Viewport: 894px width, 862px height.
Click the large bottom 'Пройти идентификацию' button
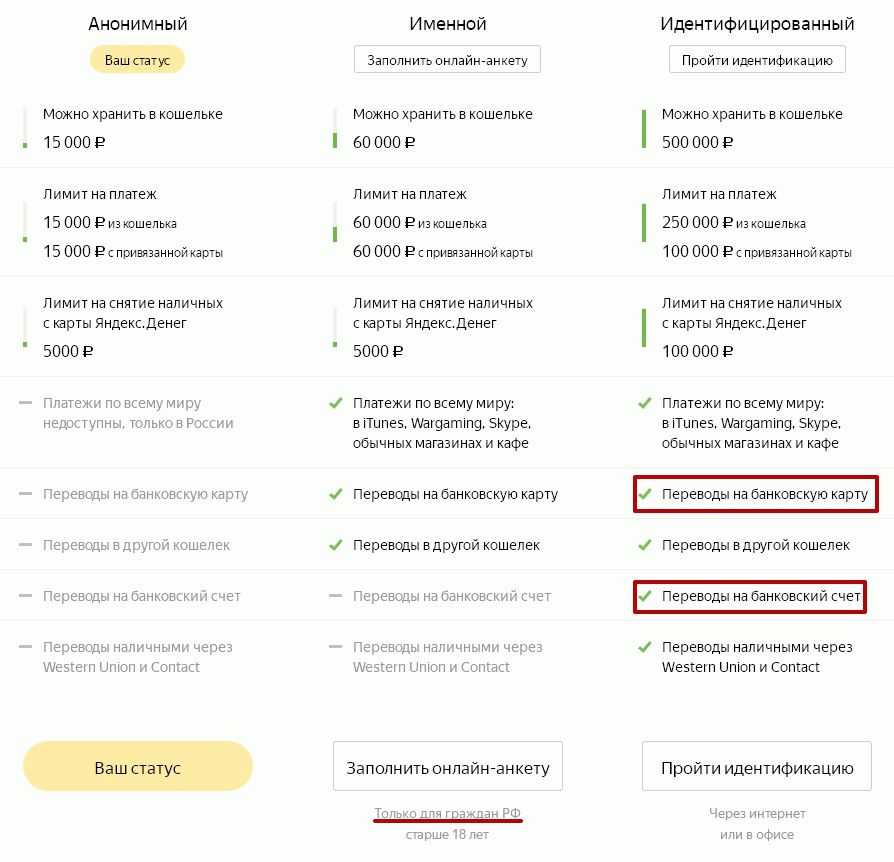pyautogui.click(x=757, y=766)
